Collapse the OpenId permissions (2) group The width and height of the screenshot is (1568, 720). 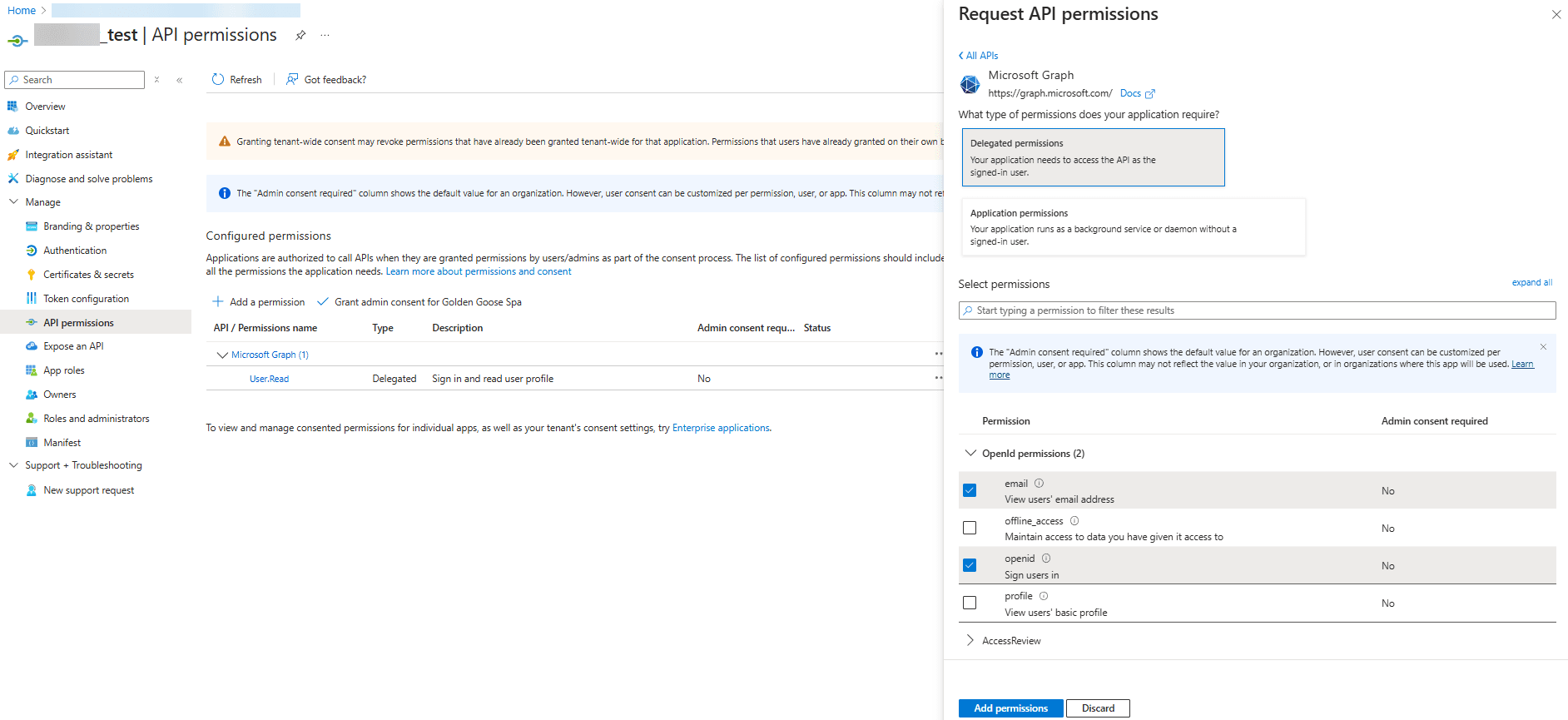[970, 453]
